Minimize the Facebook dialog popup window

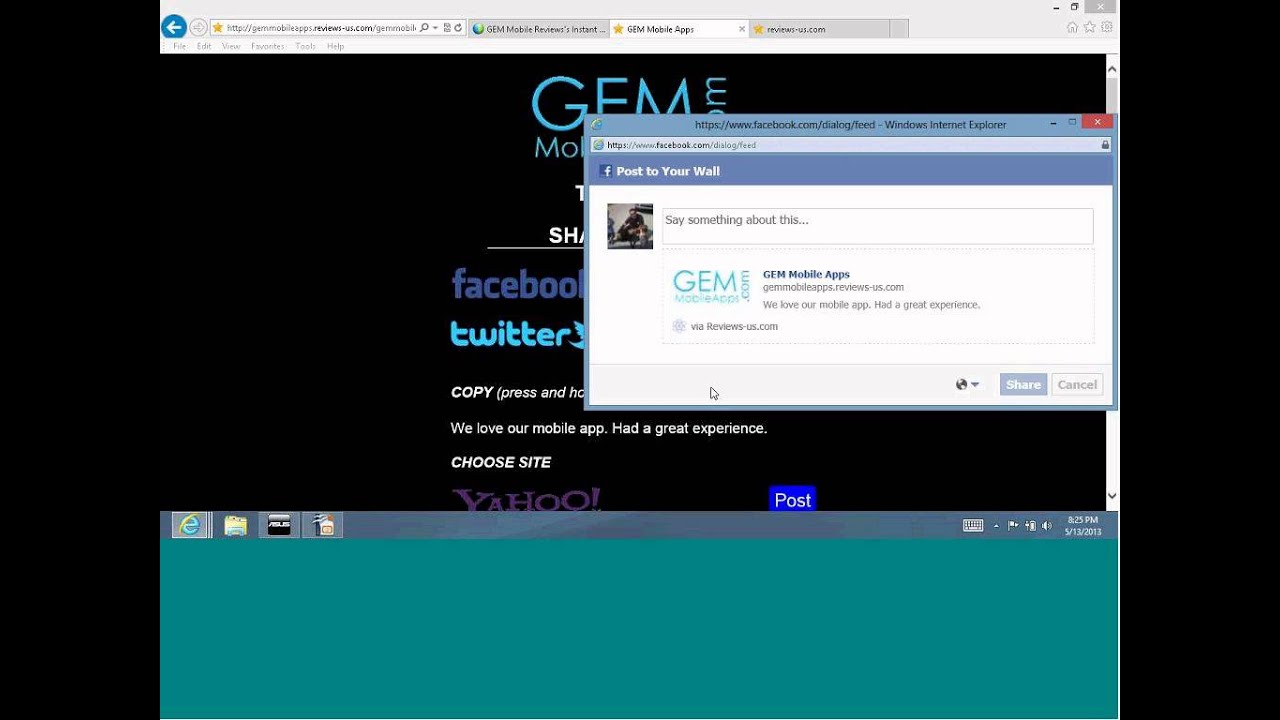[1054, 123]
